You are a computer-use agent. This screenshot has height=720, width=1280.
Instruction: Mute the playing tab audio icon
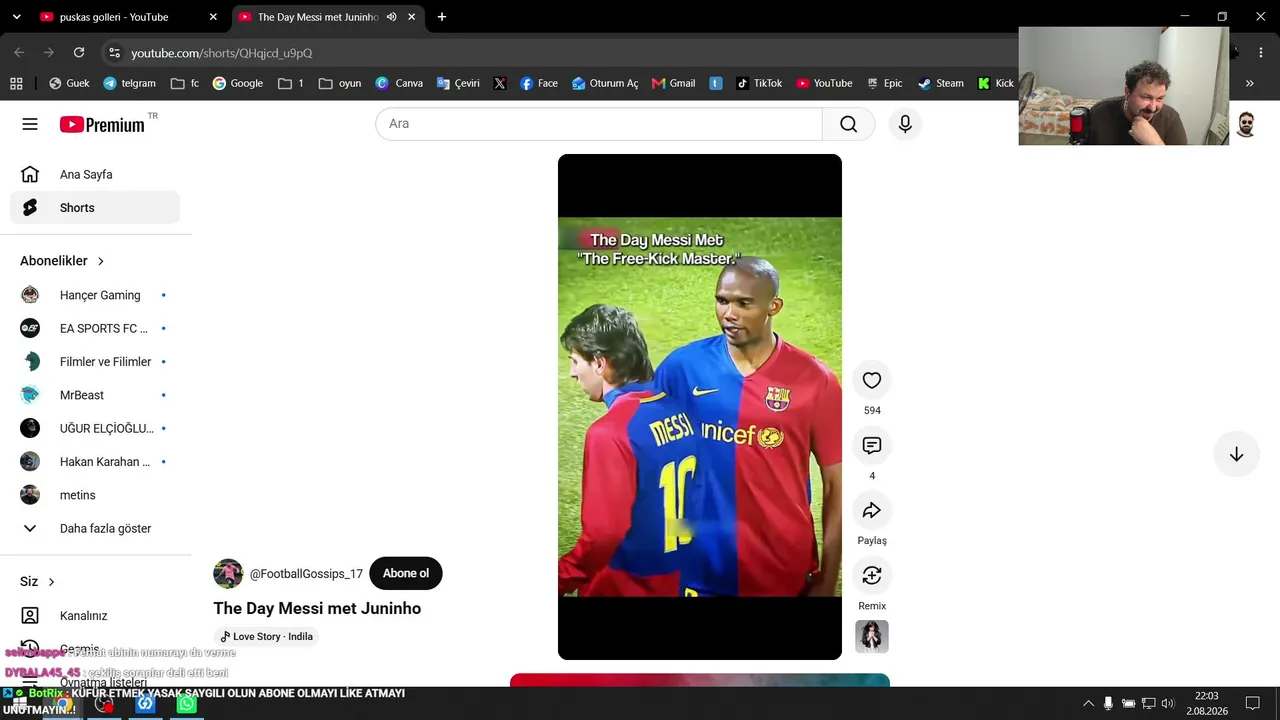point(392,17)
